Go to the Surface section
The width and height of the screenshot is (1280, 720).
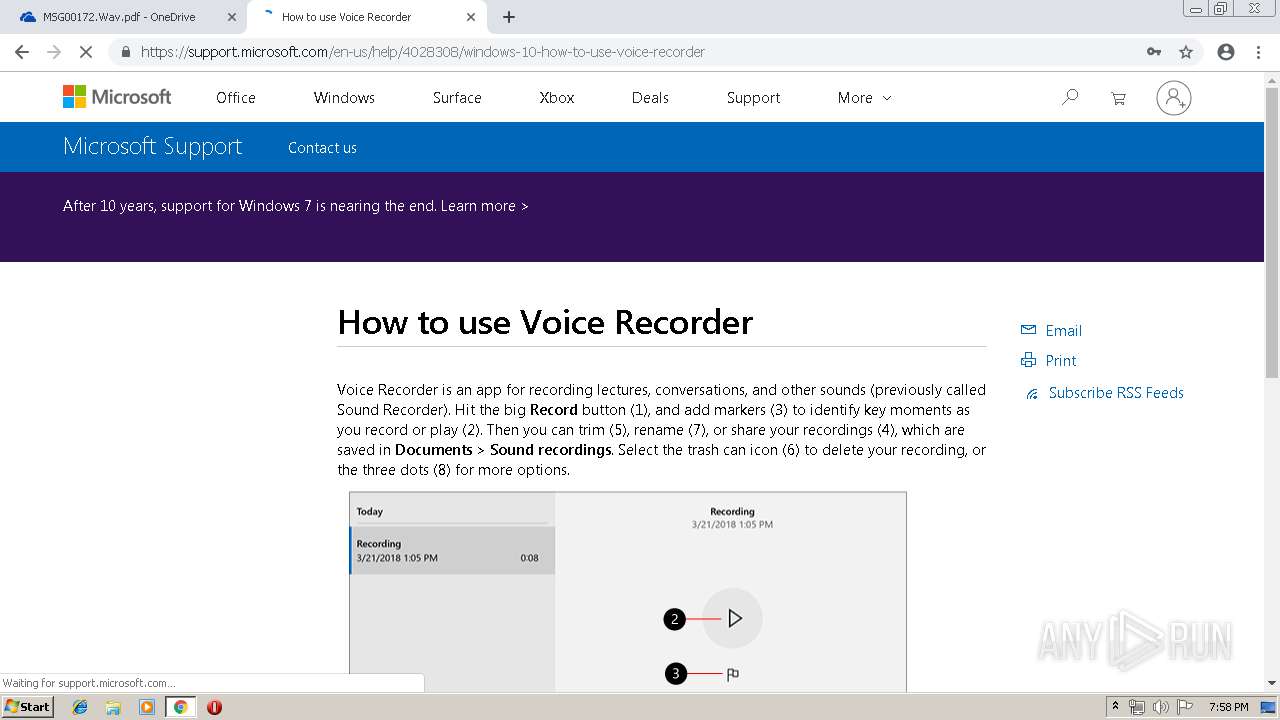pyautogui.click(x=457, y=98)
